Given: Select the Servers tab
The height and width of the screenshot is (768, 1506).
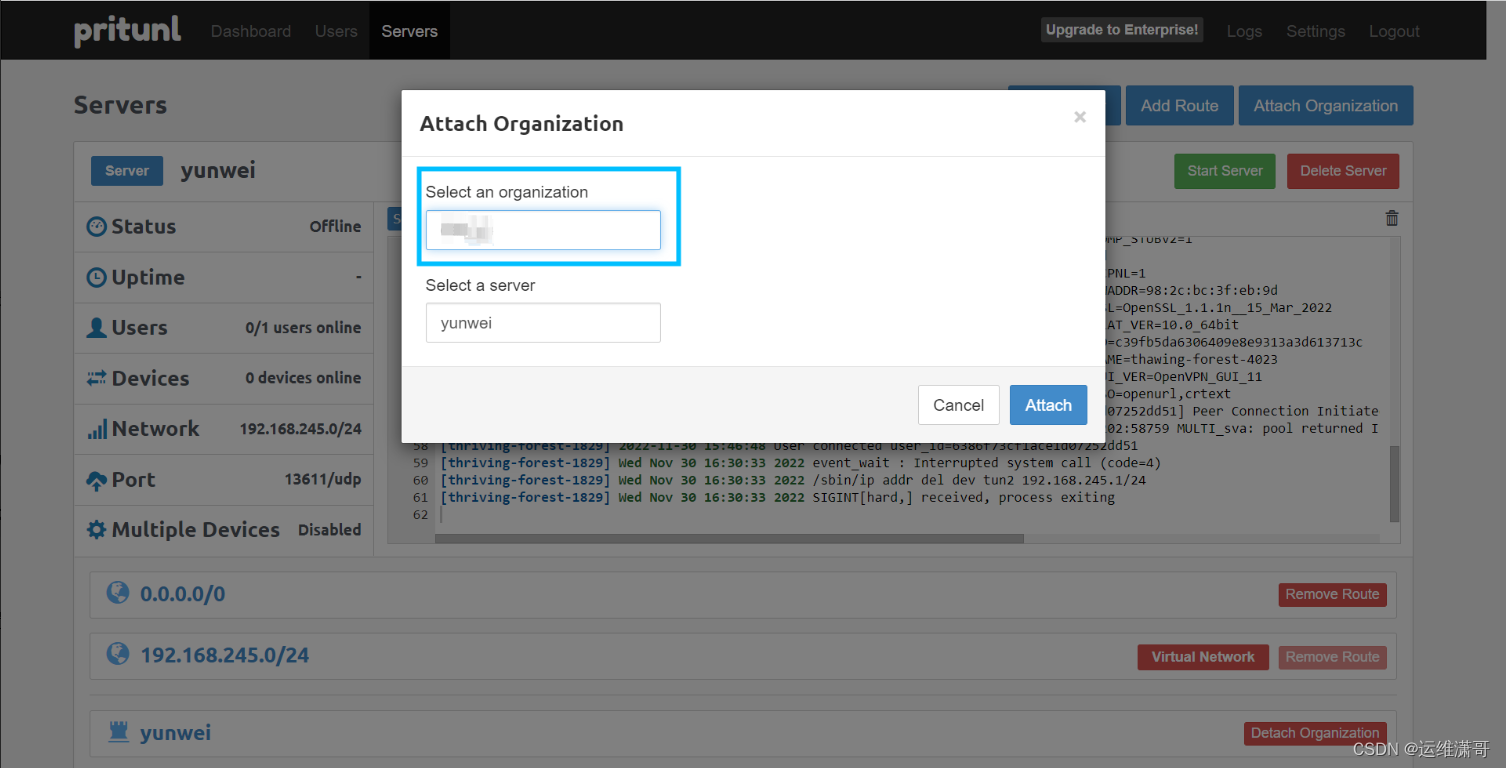Looking at the screenshot, I should [410, 31].
